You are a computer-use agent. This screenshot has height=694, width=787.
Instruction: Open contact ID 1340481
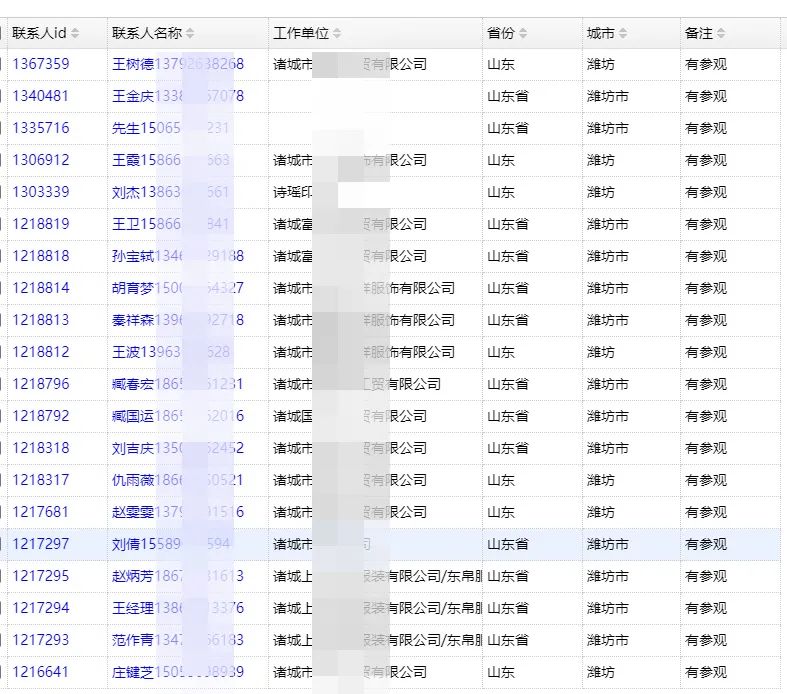click(x=41, y=96)
